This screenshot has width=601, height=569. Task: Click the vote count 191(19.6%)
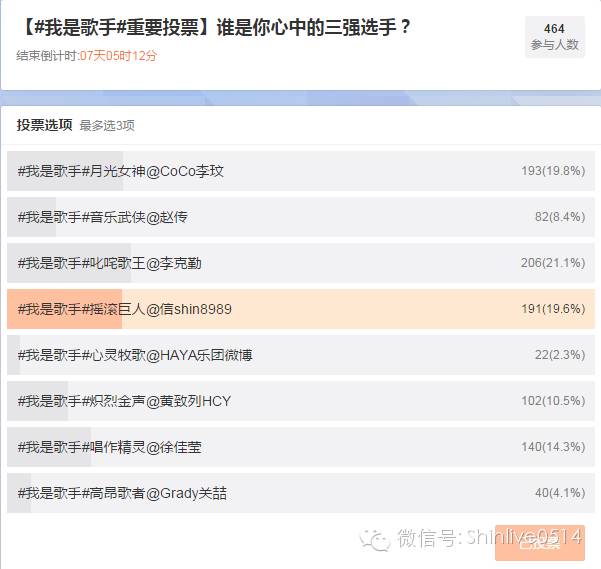[x=553, y=309]
